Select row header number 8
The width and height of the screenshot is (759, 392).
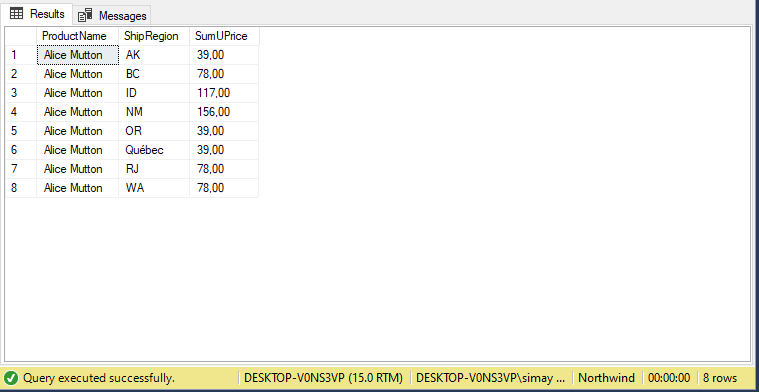pyautogui.click(x=21, y=188)
